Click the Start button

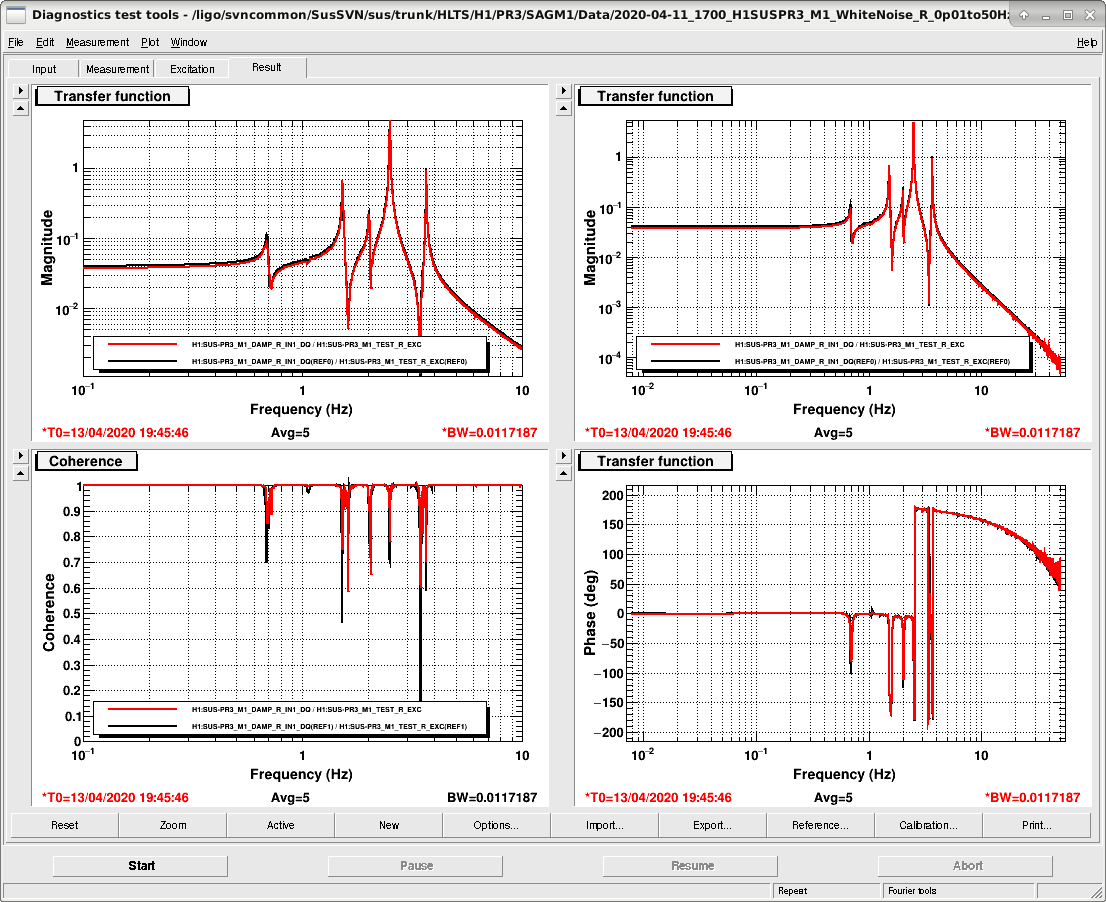[x=140, y=866]
